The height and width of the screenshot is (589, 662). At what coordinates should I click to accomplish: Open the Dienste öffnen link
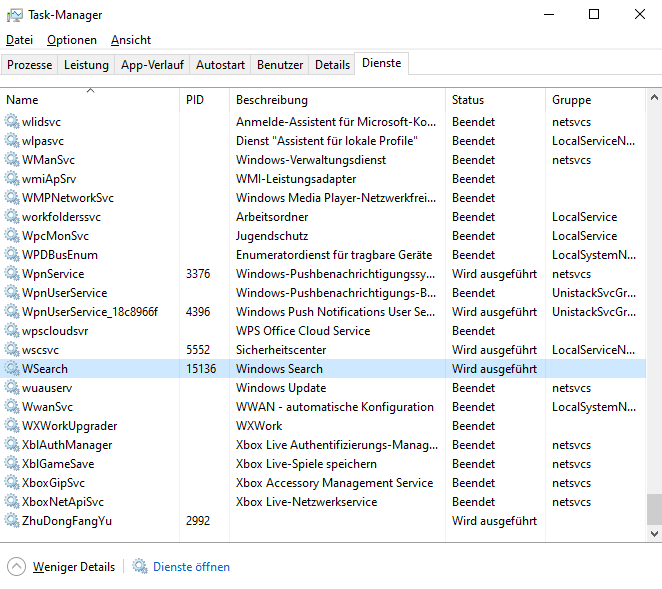[x=191, y=567]
